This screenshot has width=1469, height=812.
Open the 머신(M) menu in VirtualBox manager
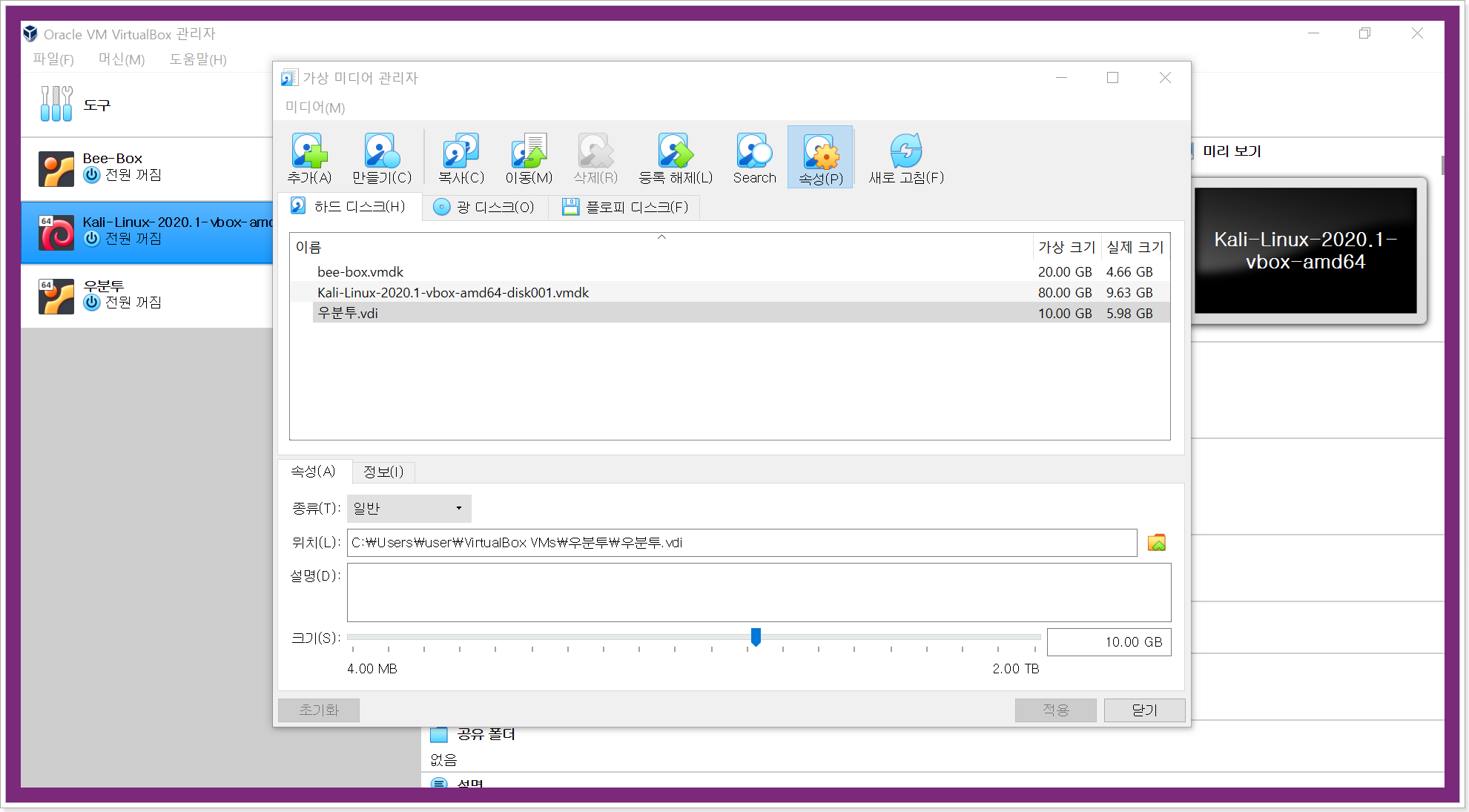(122, 59)
